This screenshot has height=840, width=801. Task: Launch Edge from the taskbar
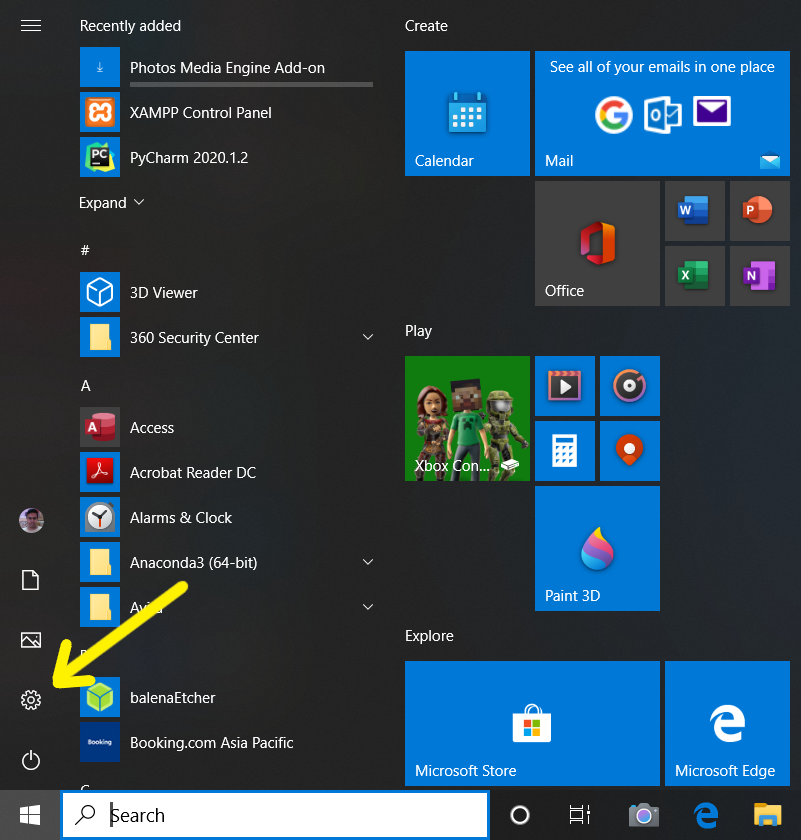tap(706, 815)
